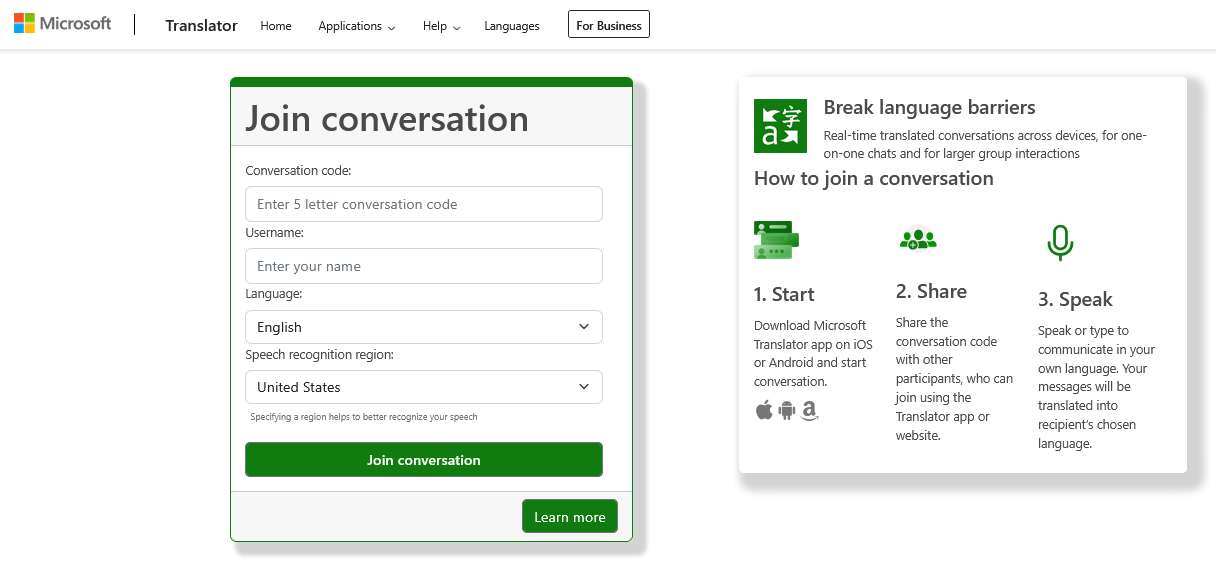Screen dimensions: 1216x566
Task: Open the Amazon app store icon
Action: (x=810, y=411)
